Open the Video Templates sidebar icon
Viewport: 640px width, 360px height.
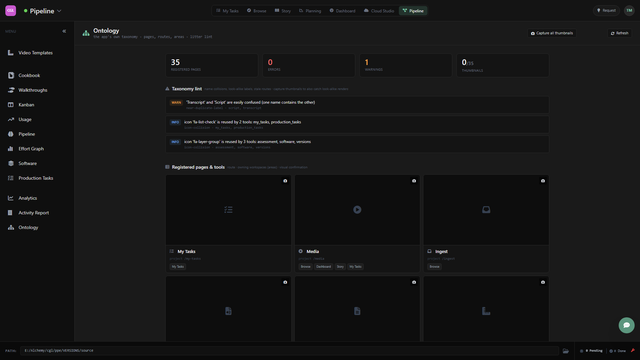11,53
